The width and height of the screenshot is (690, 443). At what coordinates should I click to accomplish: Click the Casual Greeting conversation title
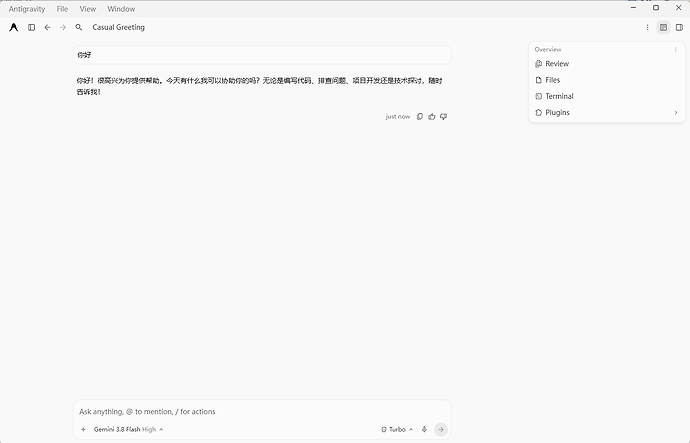click(x=118, y=27)
